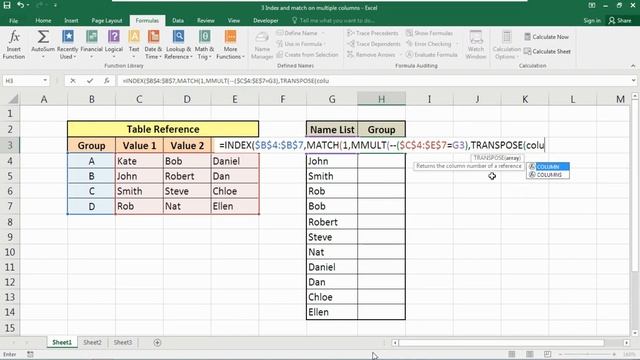Select COLUMNS from autocomplete list

point(548,175)
